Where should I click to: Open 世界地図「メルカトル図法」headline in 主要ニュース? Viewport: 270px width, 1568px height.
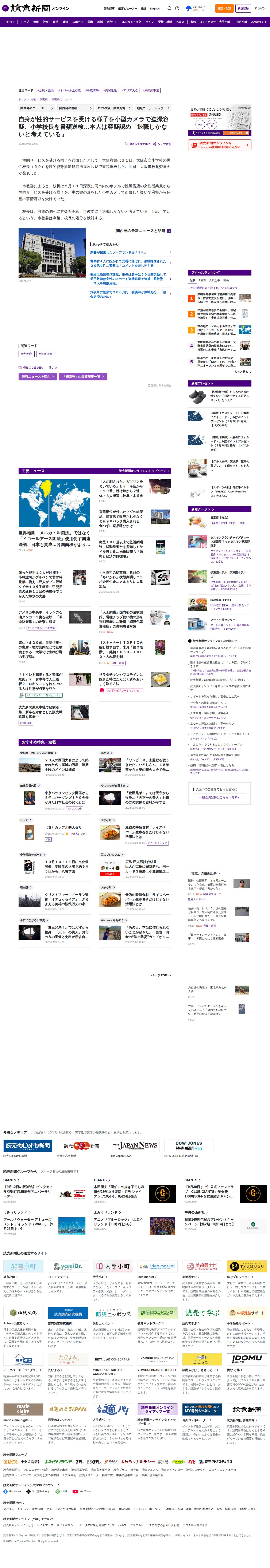click(54, 538)
